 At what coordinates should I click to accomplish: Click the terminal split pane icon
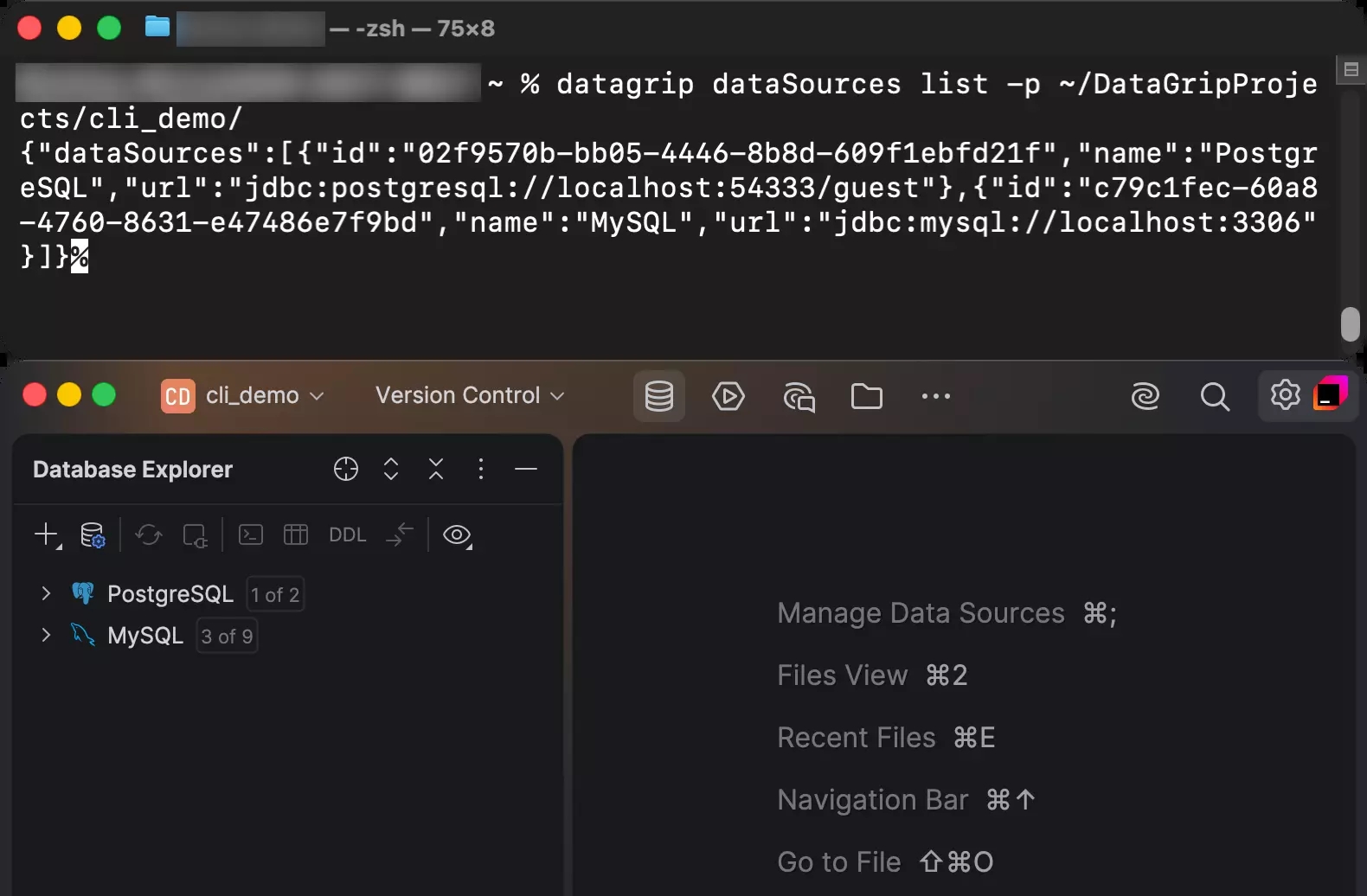point(1351,69)
